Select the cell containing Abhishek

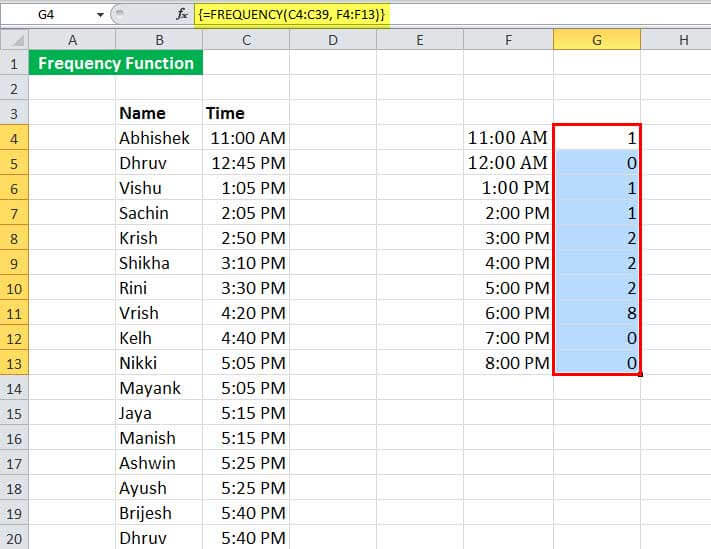pos(157,138)
